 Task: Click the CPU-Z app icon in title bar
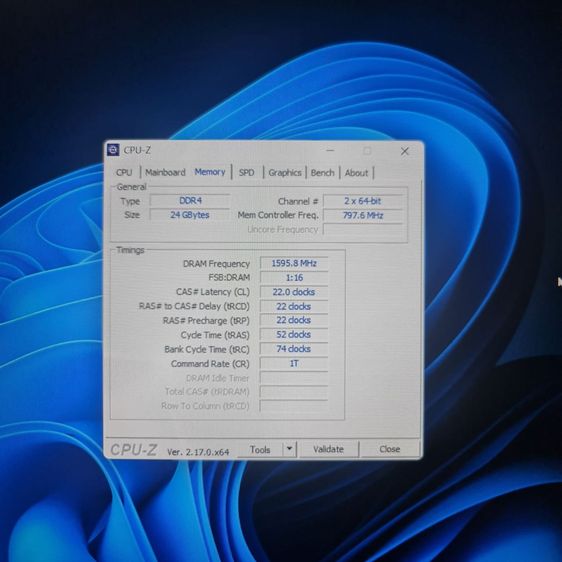coord(113,150)
